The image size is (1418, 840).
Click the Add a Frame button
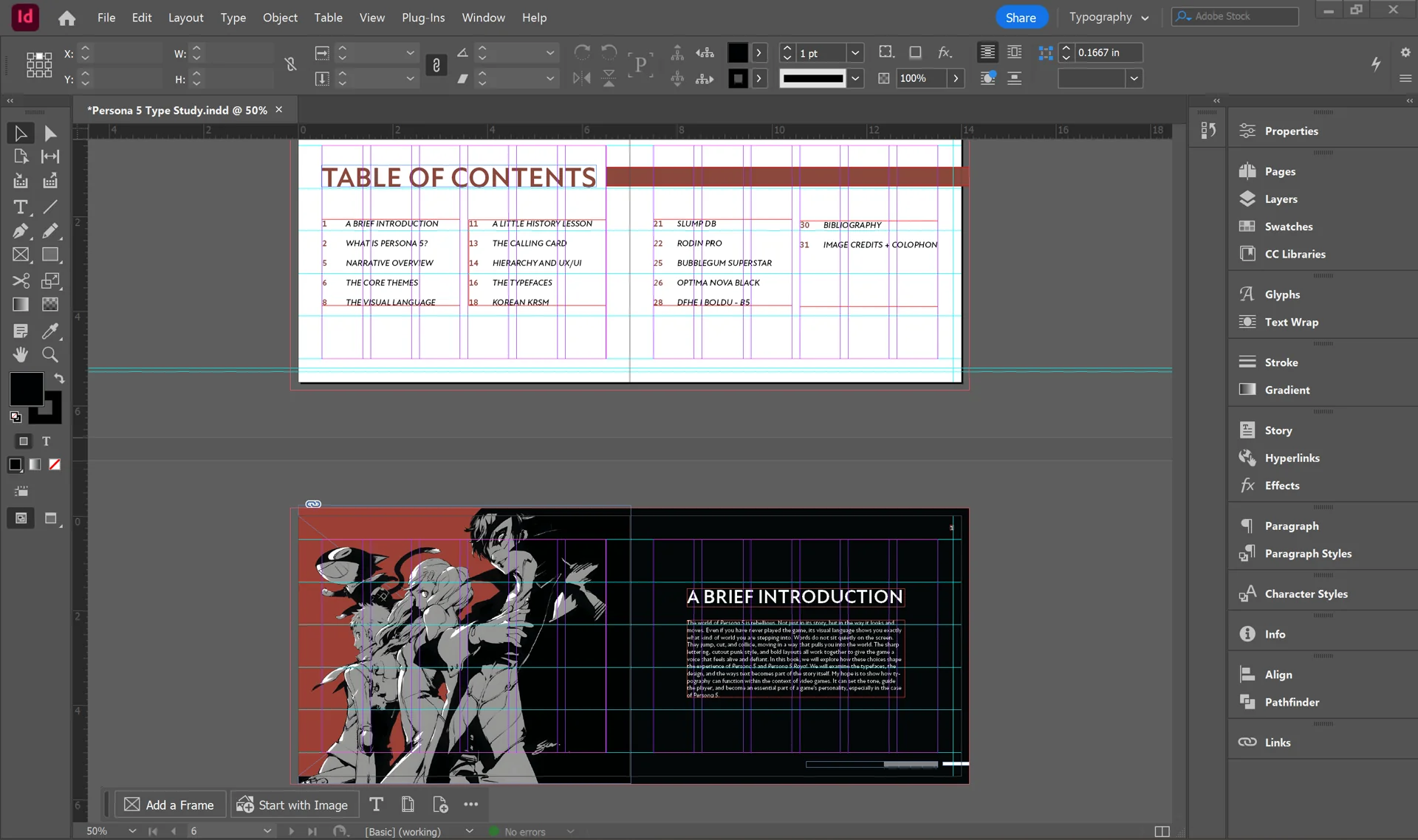pyautogui.click(x=169, y=805)
